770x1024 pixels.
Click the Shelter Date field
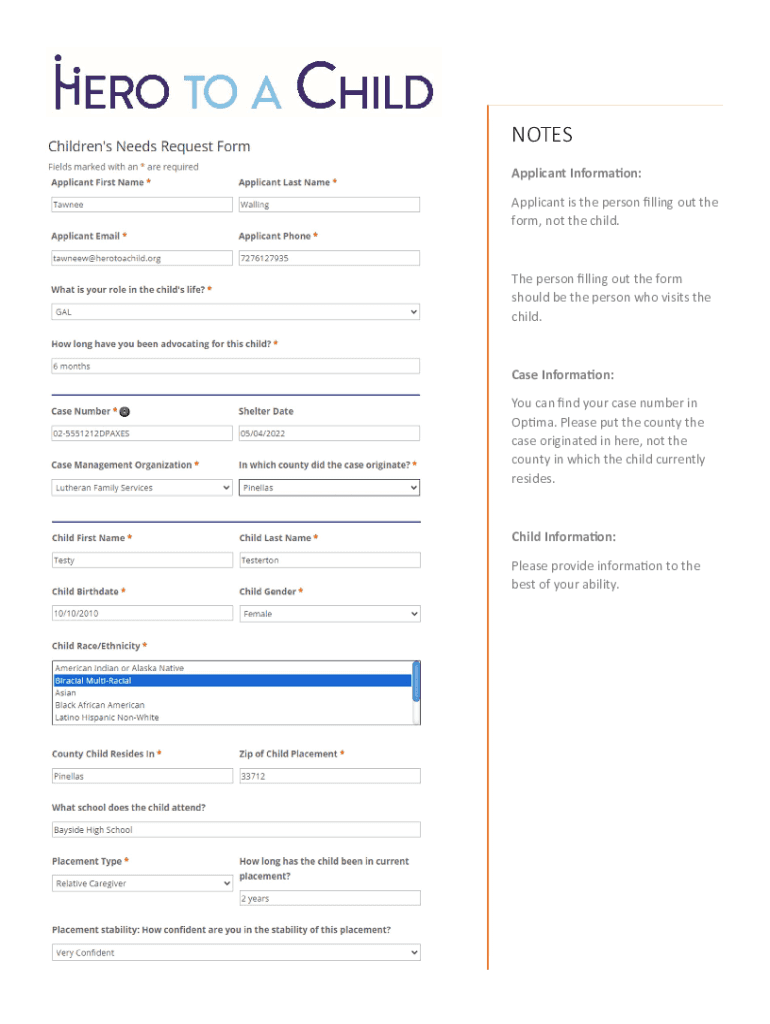coord(329,434)
